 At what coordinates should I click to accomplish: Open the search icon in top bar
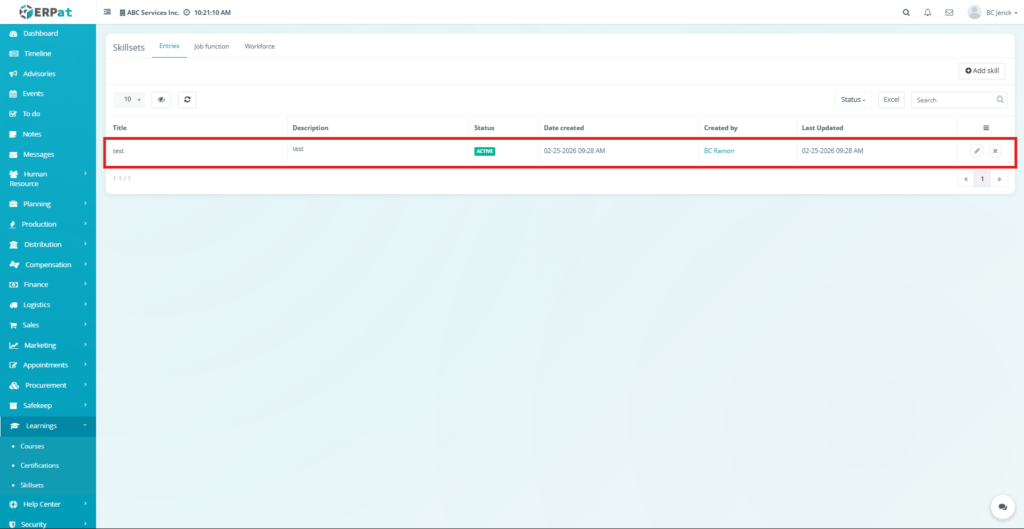coord(906,13)
